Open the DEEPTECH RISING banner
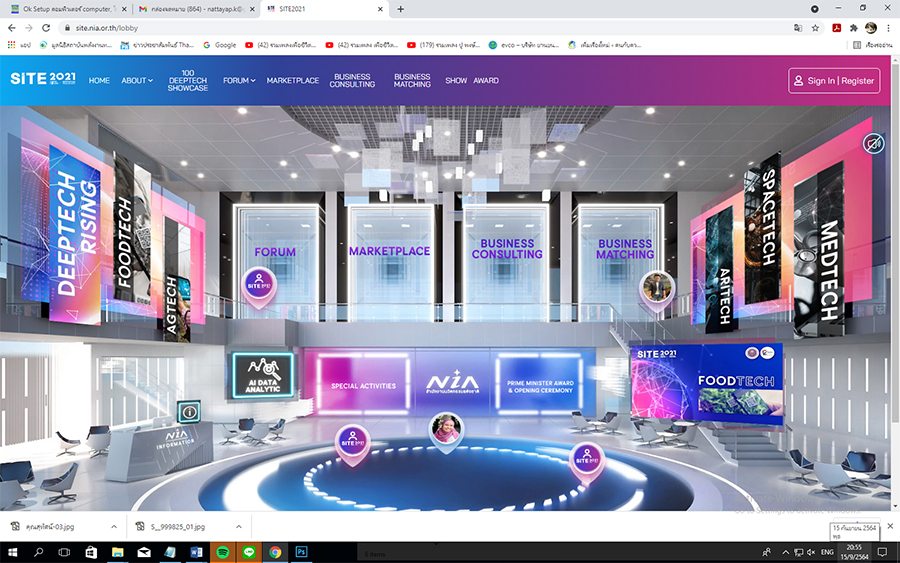 pyautogui.click(x=76, y=234)
